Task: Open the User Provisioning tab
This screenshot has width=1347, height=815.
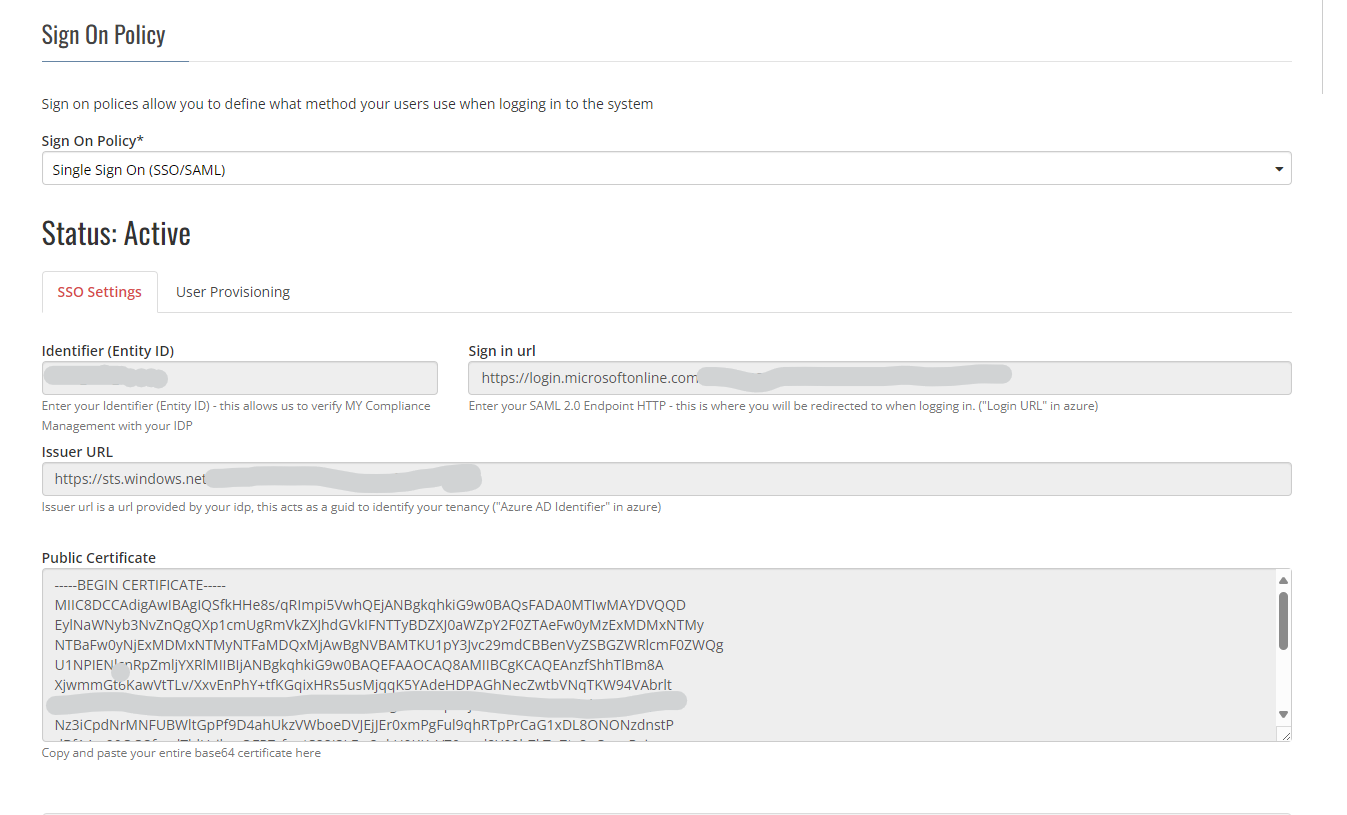Action: pos(233,292)
